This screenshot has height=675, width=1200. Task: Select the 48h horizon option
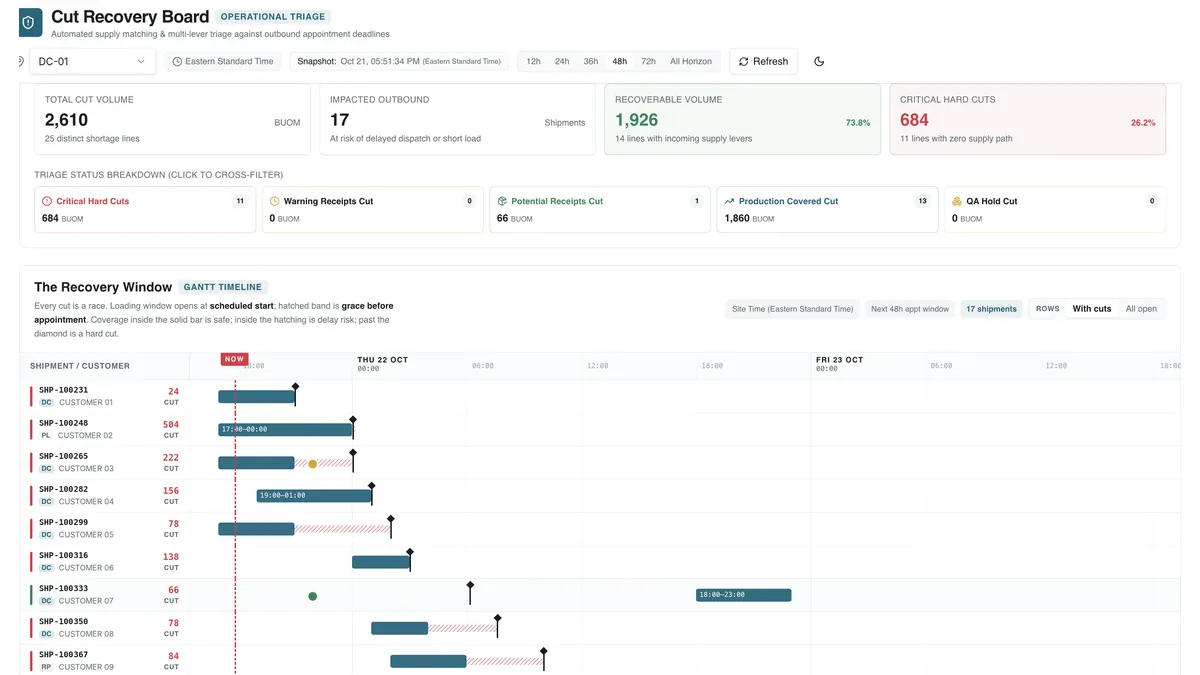coord(620,61)
